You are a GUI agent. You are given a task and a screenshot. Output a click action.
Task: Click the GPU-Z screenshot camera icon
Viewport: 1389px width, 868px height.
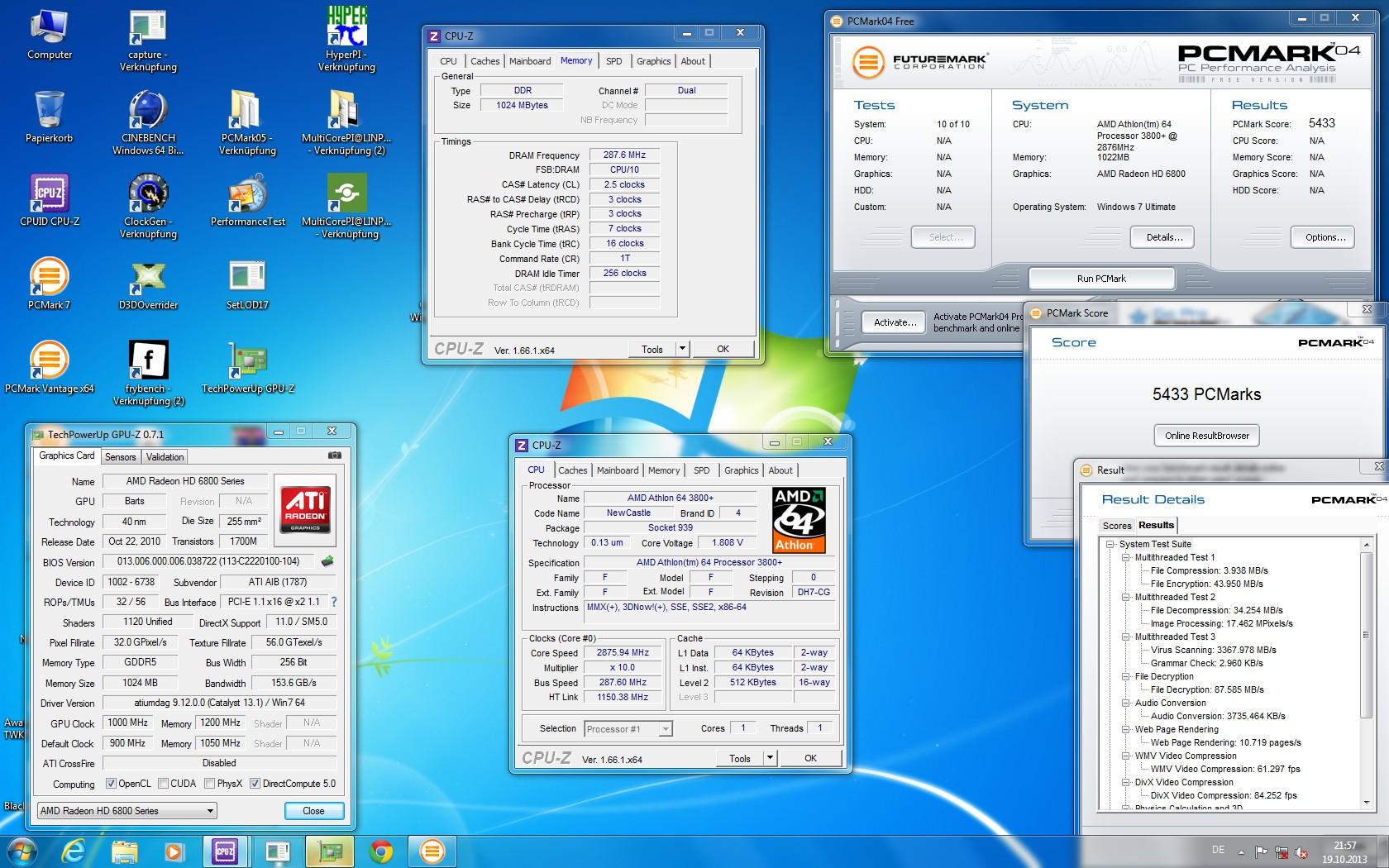(x=334, y=455)
